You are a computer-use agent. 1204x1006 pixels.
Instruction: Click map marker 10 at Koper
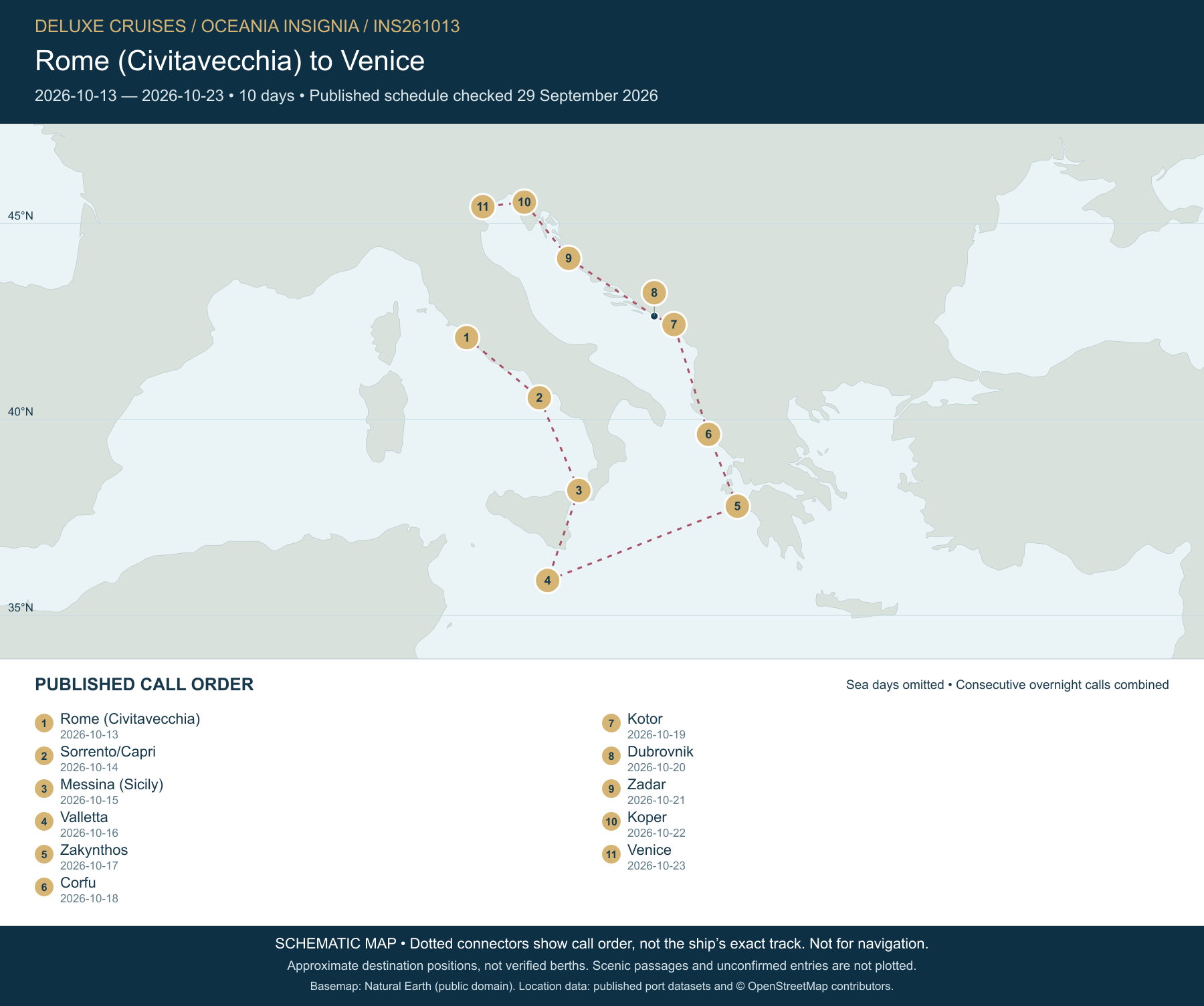point(524,202)
